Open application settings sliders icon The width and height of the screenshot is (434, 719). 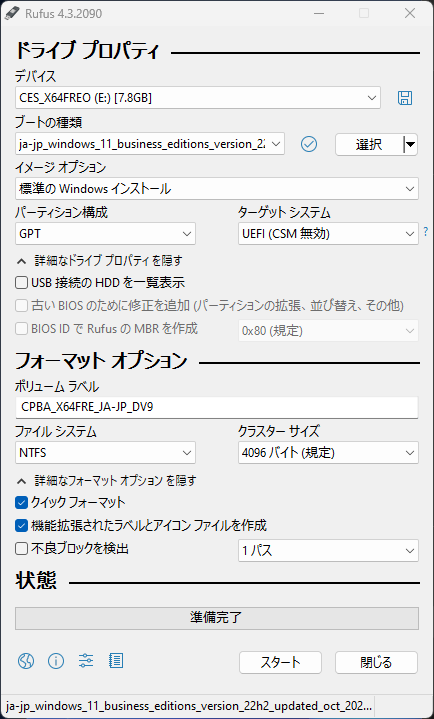click(x=86, y=661)
